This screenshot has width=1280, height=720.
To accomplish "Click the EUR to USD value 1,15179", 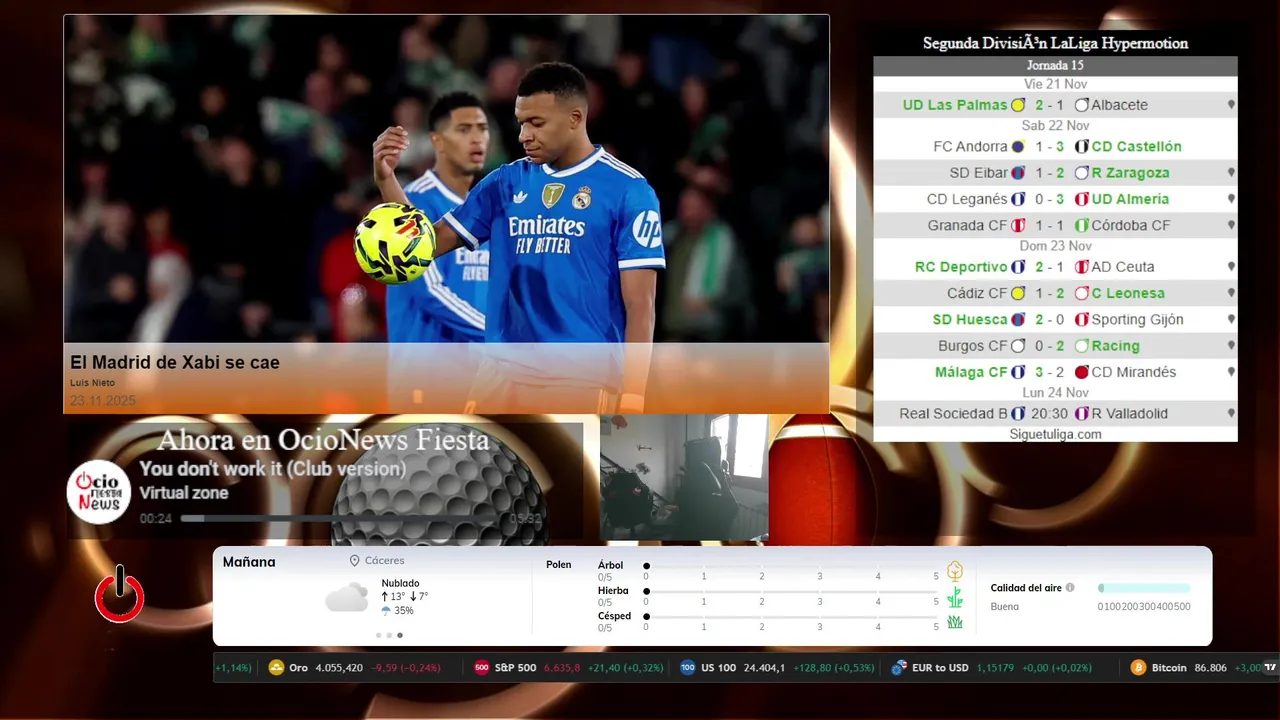I will pyautogui.click(x=995, y=668).
